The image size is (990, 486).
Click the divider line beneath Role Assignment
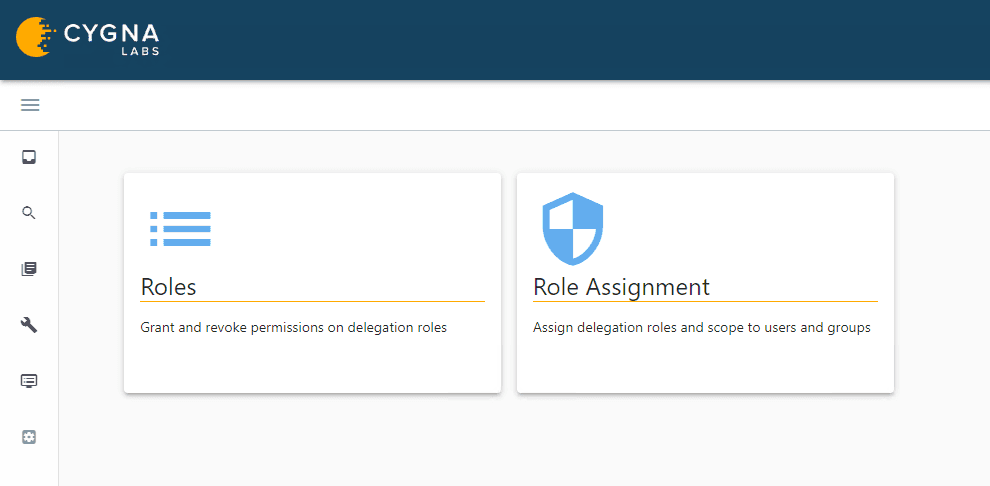tap(705, 301)
